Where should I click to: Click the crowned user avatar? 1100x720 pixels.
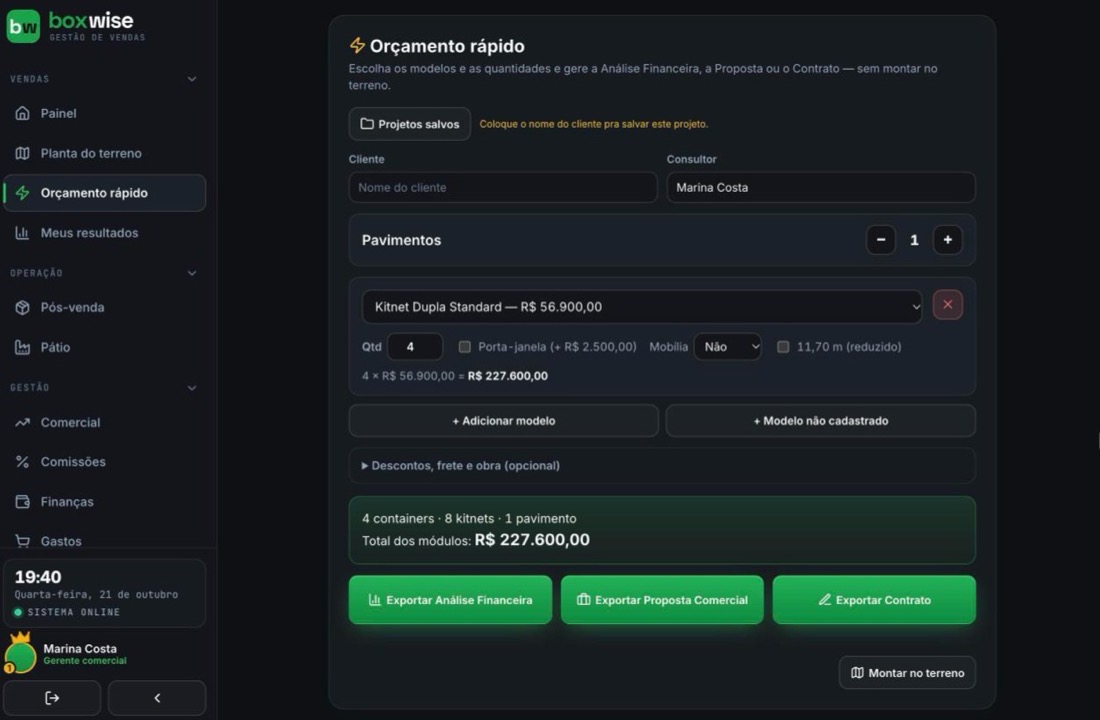[20, 654]
